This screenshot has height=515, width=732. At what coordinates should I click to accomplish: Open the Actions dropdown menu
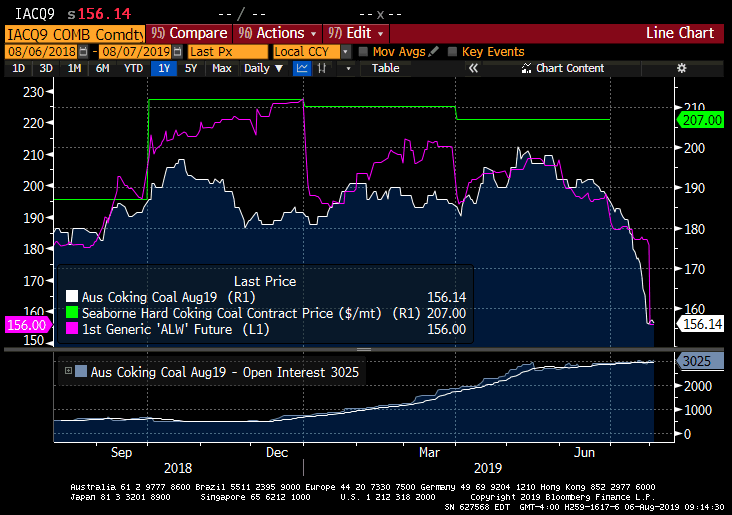[279, 33]
